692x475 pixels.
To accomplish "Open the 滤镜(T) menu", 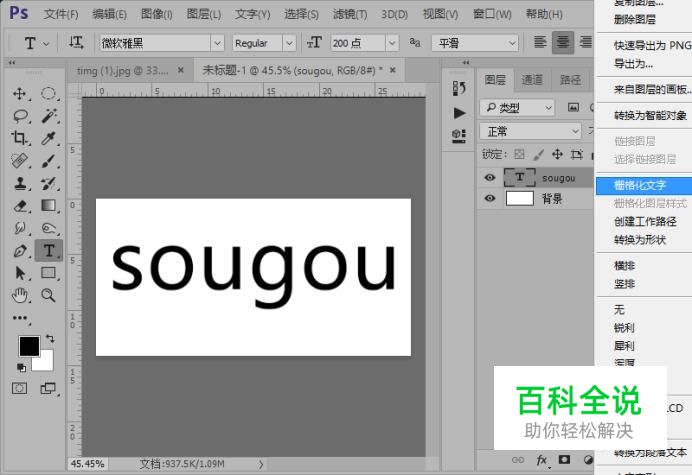I will coord(350,15).
